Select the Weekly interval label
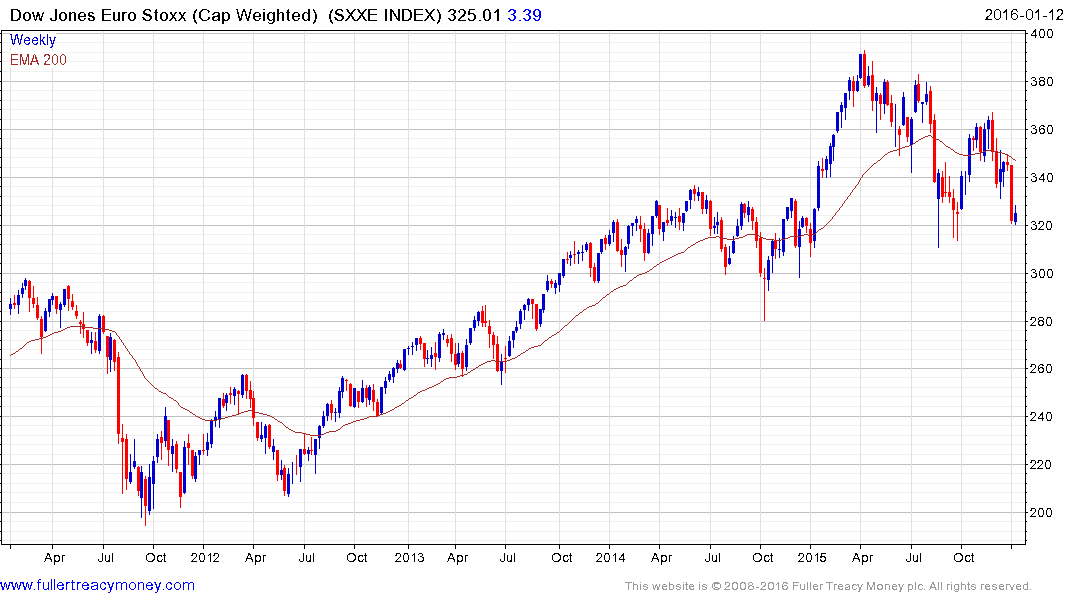Image resolution: width=1075 pixels, height=600 pixels. [x=33, y=40]
